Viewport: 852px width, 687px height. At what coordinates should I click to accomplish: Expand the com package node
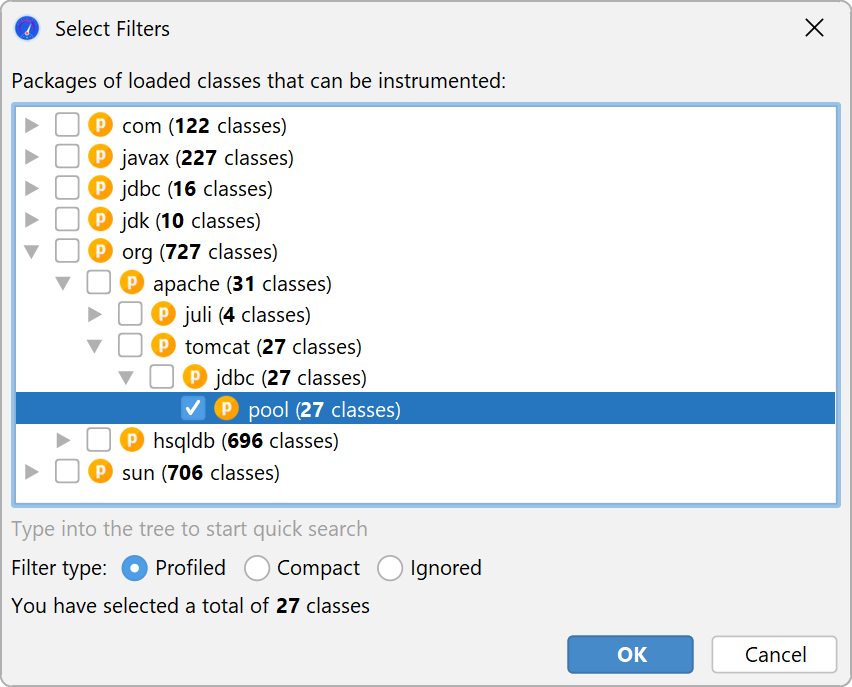coord(32,126)
